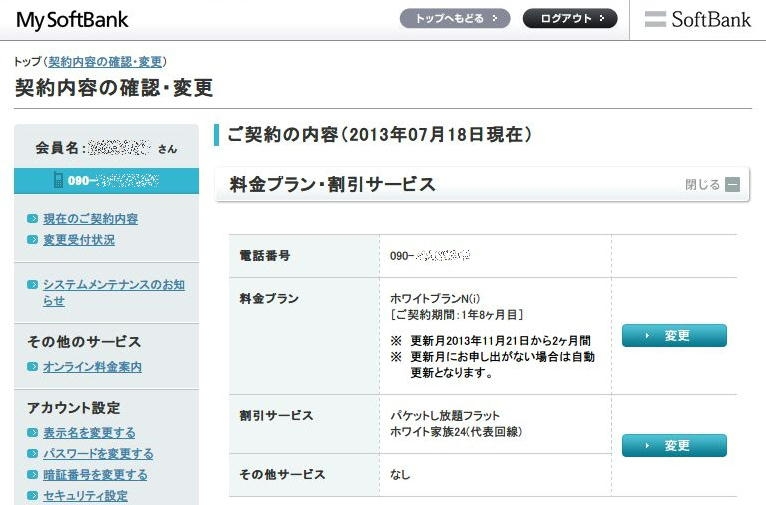Click the アカウント設定 heading
Viewport: 766px width, 505px height.
pos(73,408)
